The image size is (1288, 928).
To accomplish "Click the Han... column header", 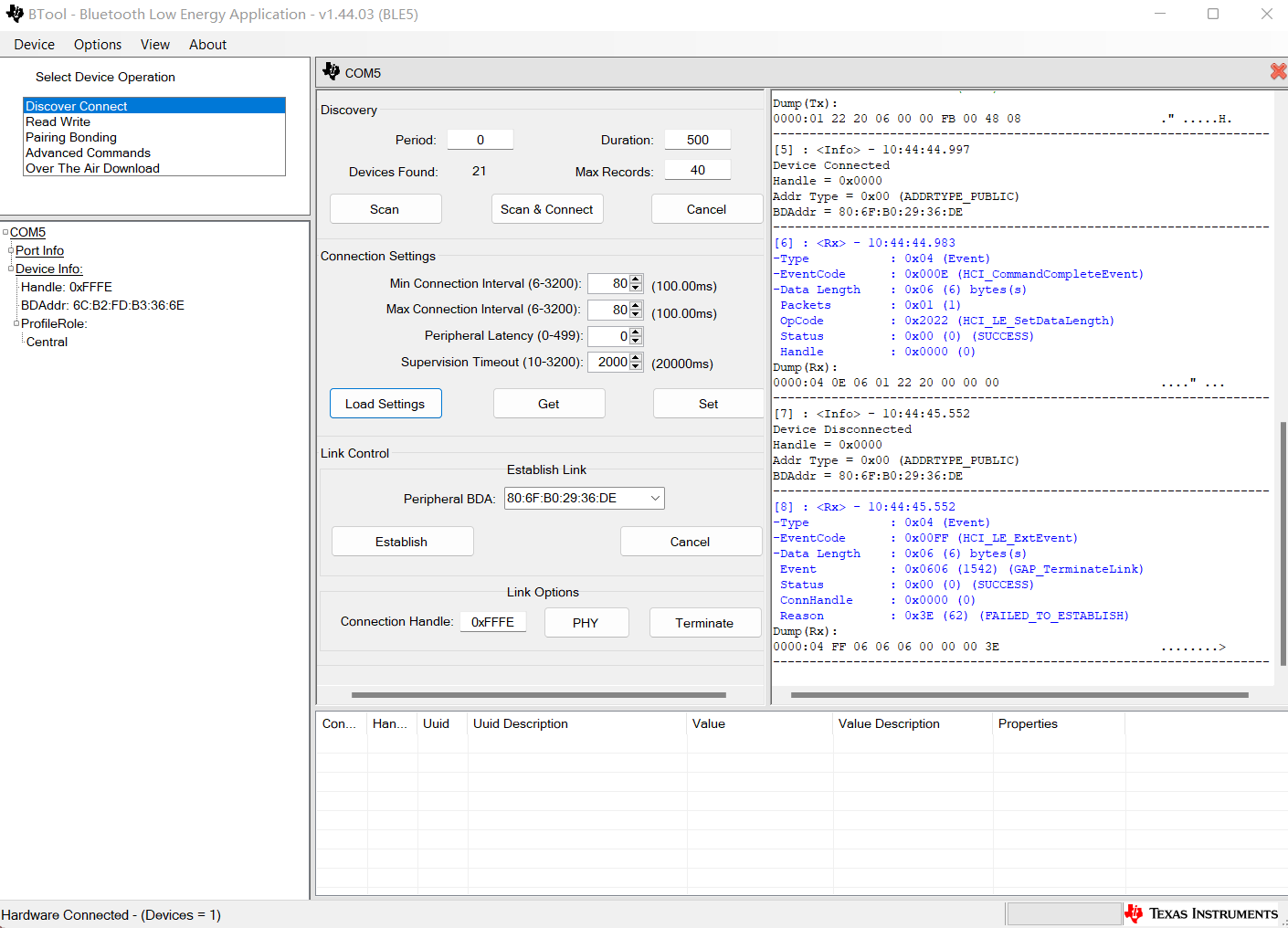I will coord(392,723).
